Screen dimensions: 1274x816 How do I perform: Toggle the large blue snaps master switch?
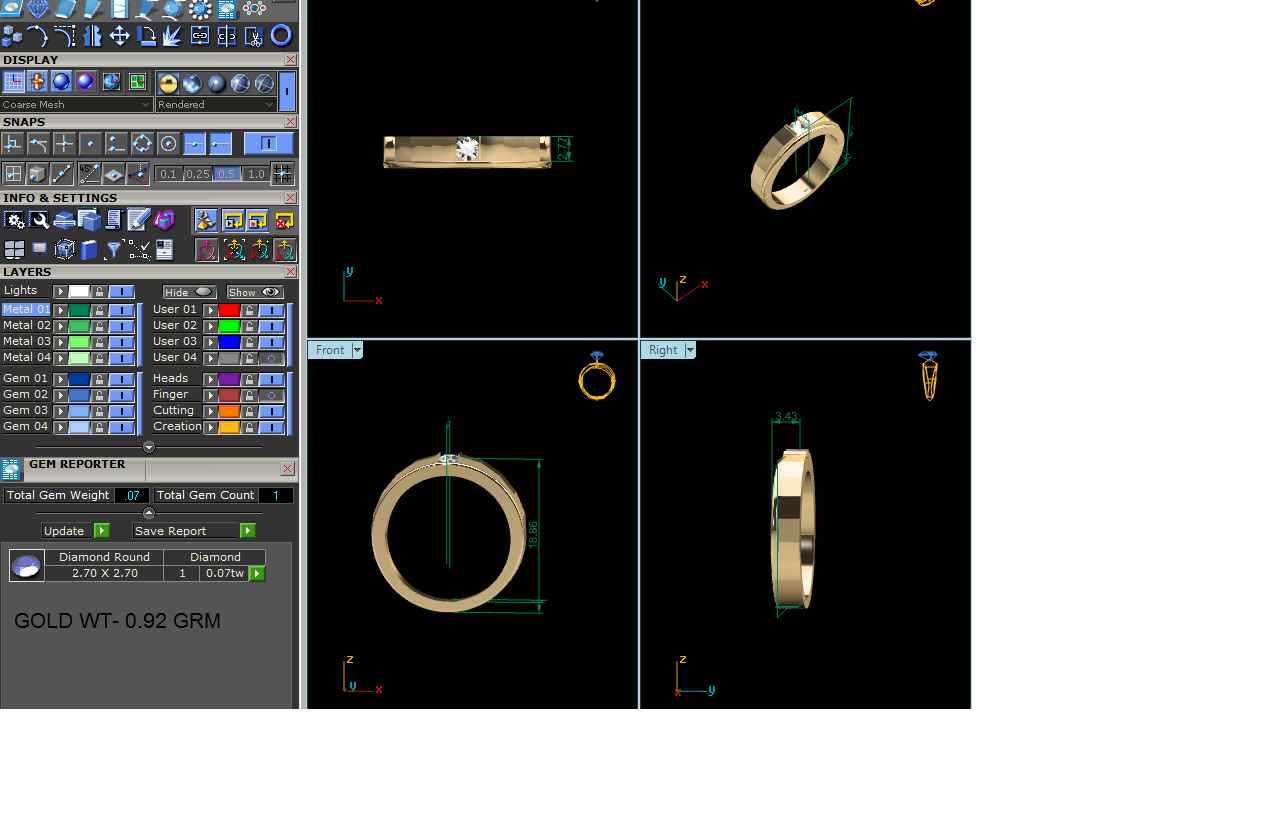[x=267, y=144]
